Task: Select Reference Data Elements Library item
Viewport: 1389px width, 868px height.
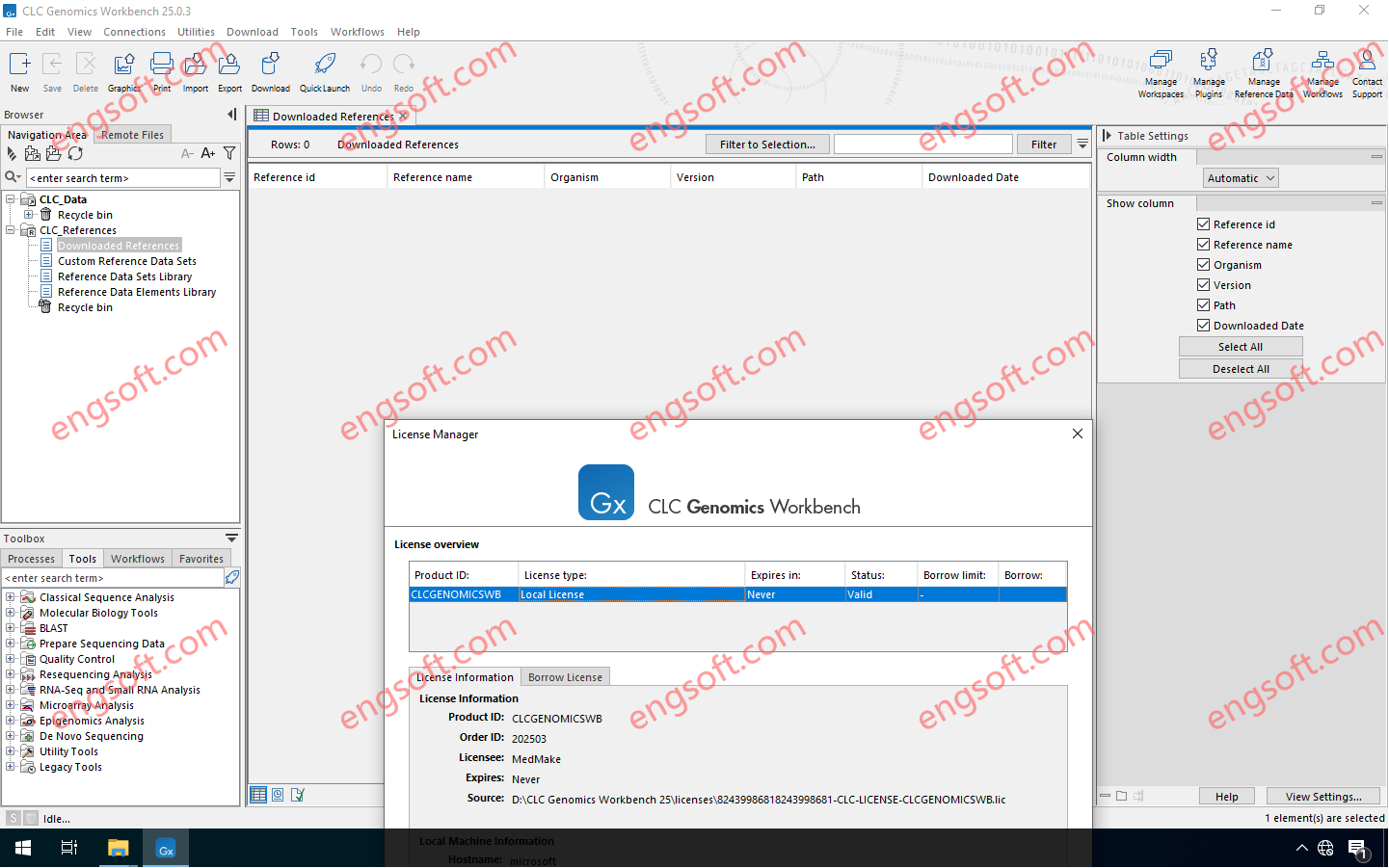Action: (136, 292)
